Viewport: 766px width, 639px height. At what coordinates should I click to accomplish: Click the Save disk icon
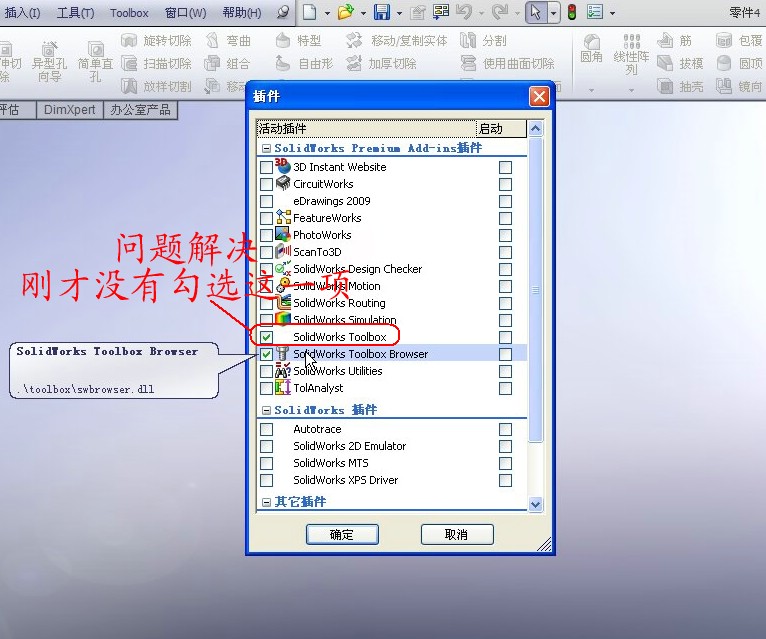coord(382,12)
